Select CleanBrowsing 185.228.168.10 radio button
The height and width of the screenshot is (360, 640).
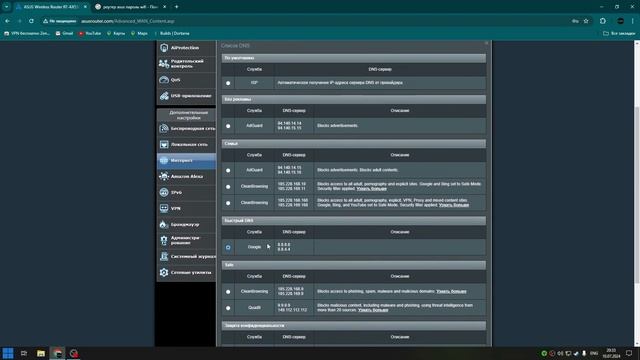pyautogui.click(x=228, y=187)
